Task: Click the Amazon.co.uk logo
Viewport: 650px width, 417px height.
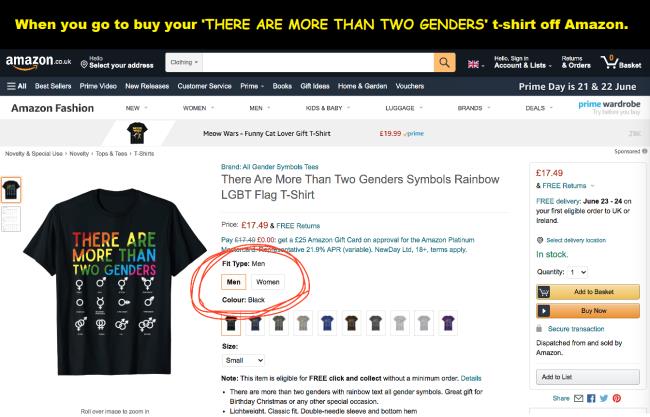Action: (x=38, y=63)
